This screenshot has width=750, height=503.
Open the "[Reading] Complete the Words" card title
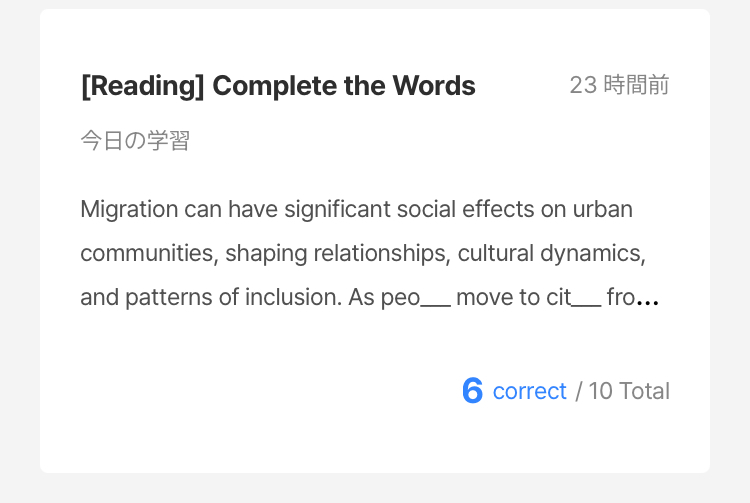point(277,86)
